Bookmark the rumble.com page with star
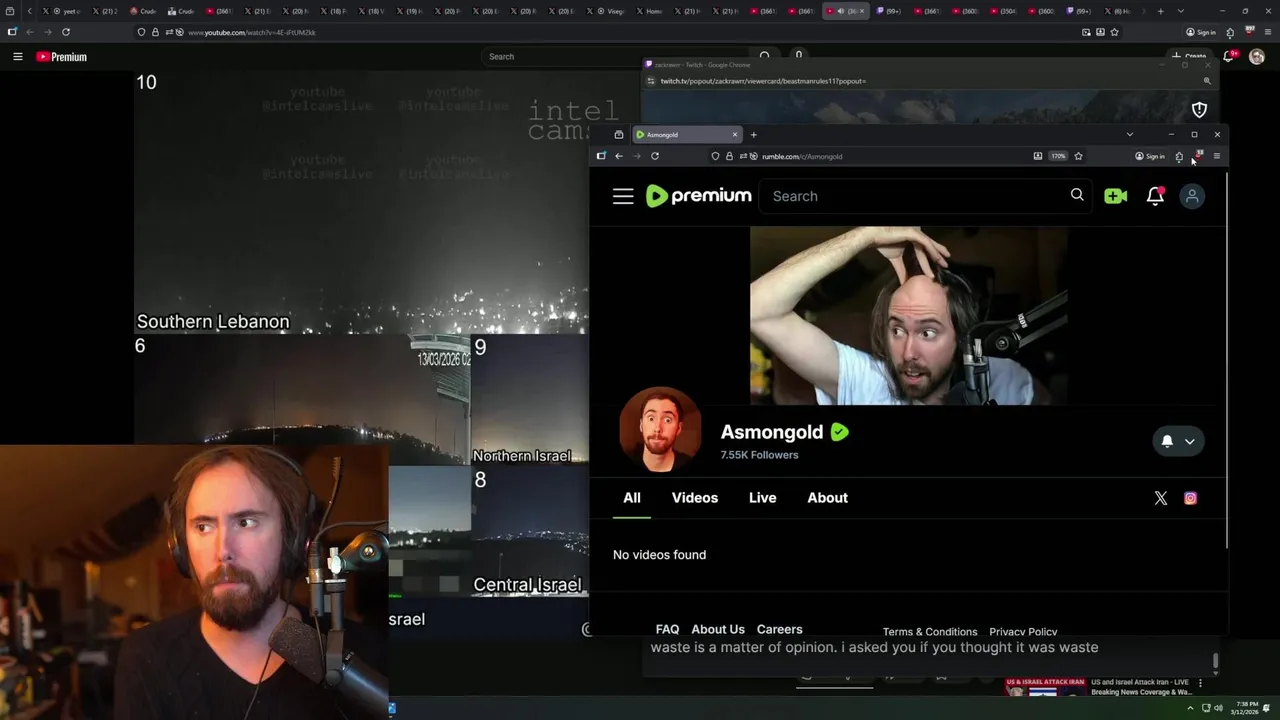The height and width of the screenshot is (720, 1280). 1078,156
